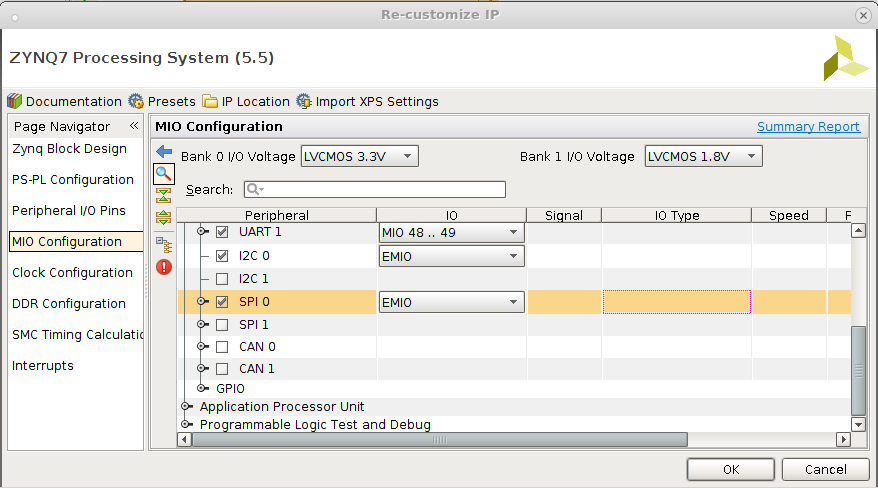Open SPI 0 IO EMIO dropdown
878x488 pixels.
(451, 302)
